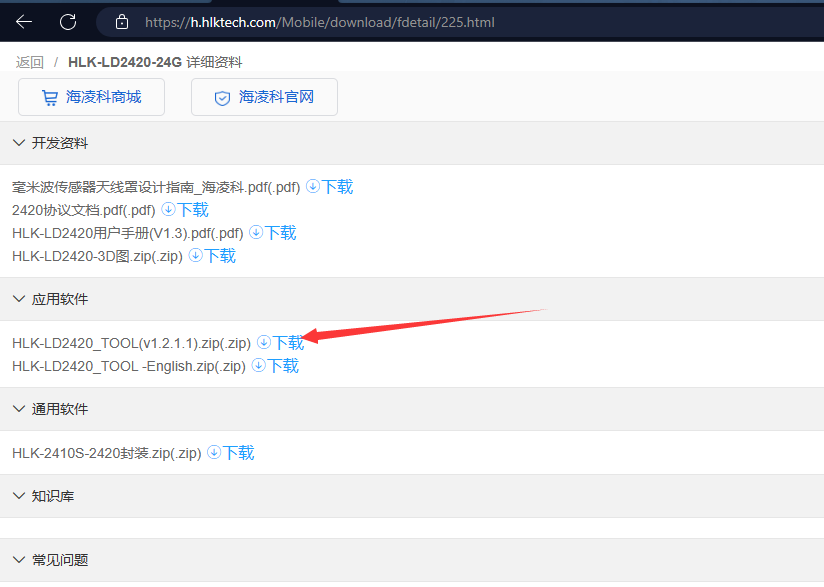
Task: Download HLK-2410S-2420封装 zip
Action: click(238, 452)
